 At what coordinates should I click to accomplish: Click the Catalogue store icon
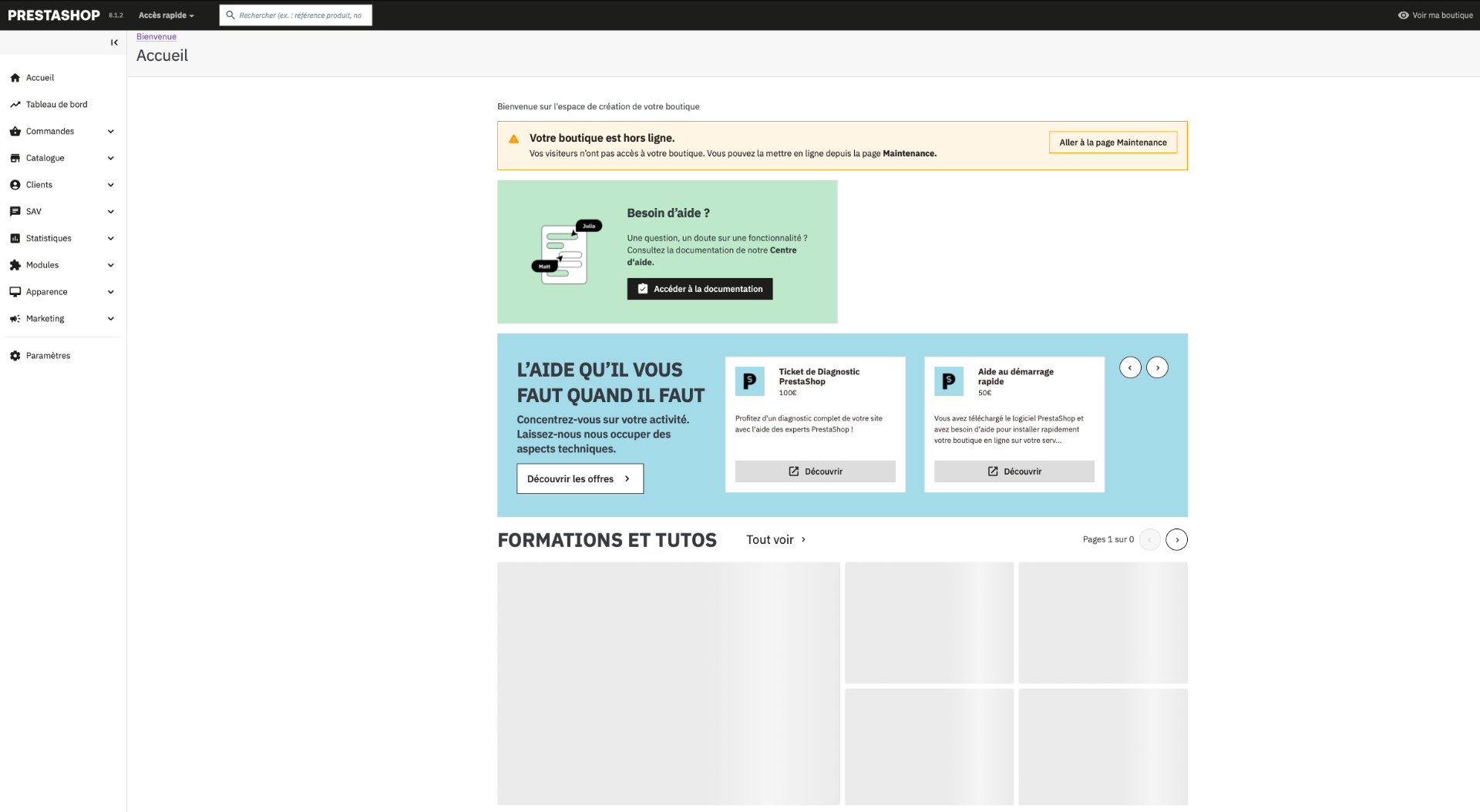[x=15, y=158]
